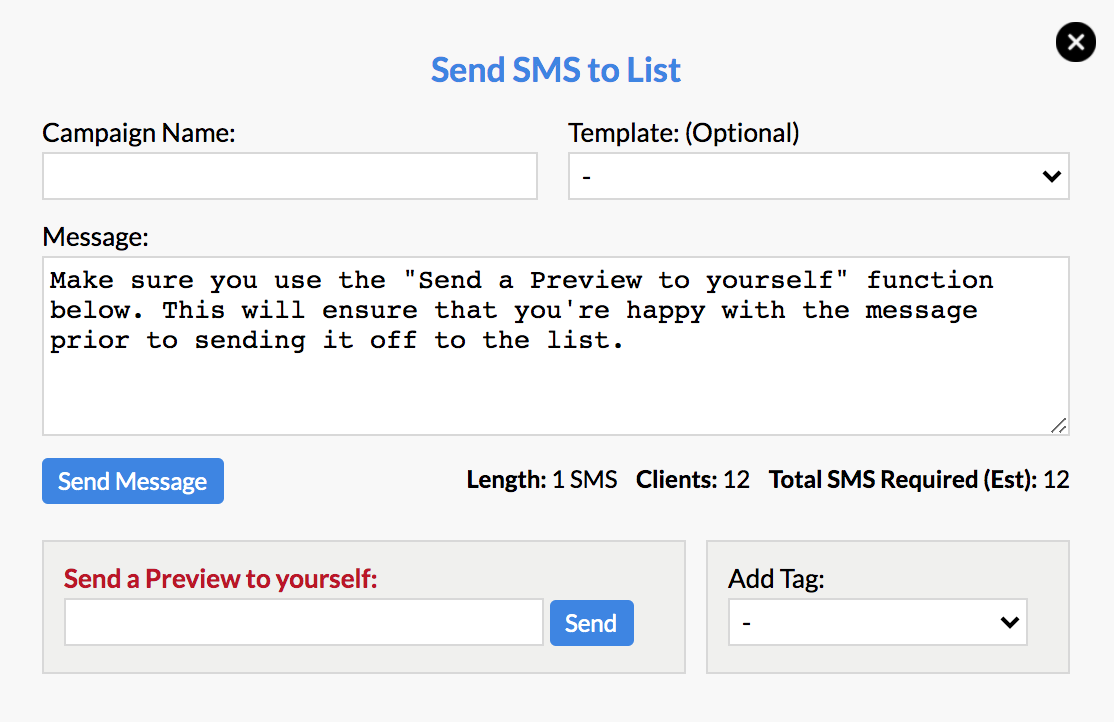Viewport: 1114px width, 722px height.
Task: Focus the preview phone number input
Action: 304,623
